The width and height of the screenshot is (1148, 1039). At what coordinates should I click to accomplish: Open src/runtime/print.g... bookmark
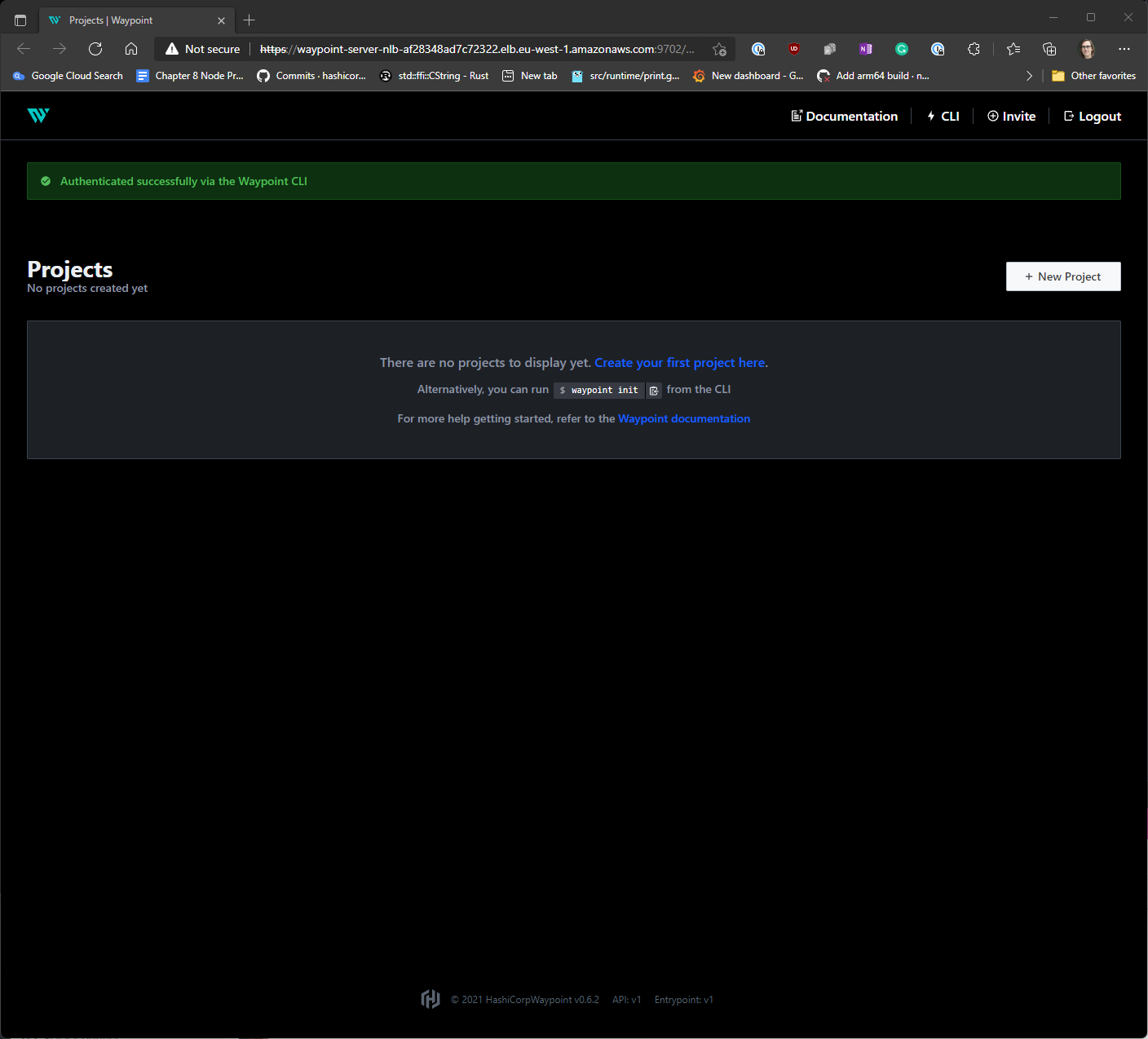(625, 76)
